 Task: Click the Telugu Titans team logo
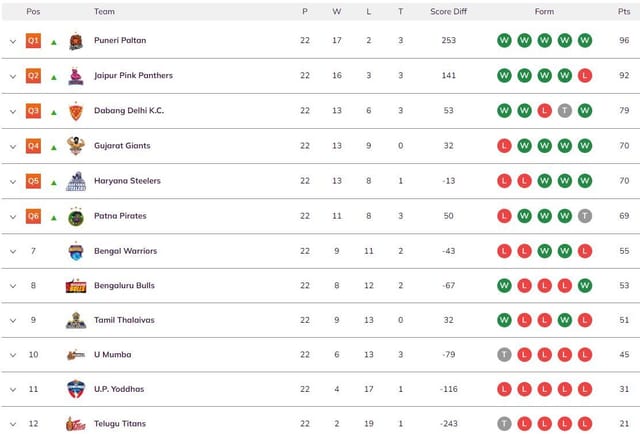click(76, 424)
